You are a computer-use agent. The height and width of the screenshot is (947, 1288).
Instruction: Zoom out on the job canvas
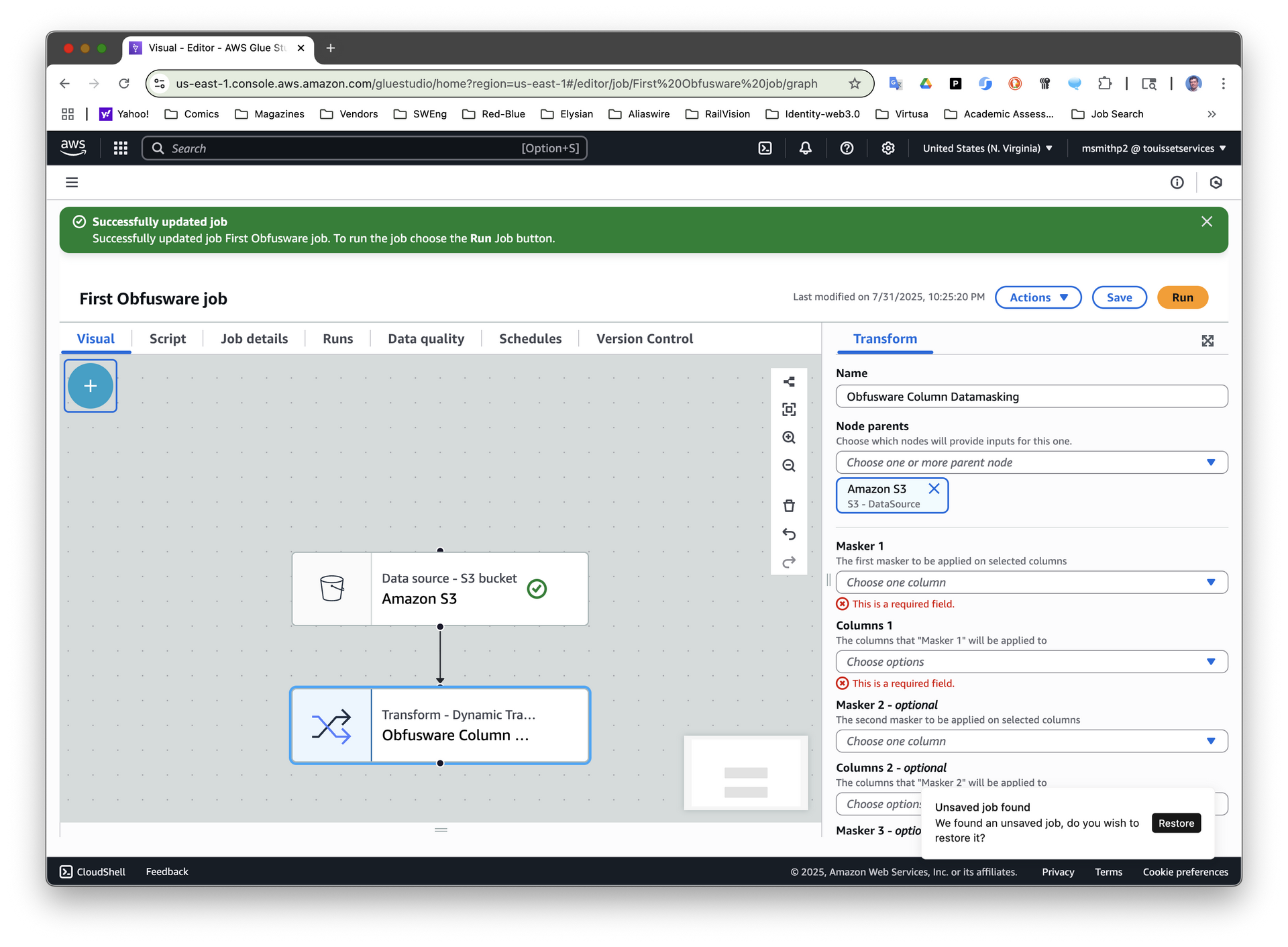(x=789, y=466)
